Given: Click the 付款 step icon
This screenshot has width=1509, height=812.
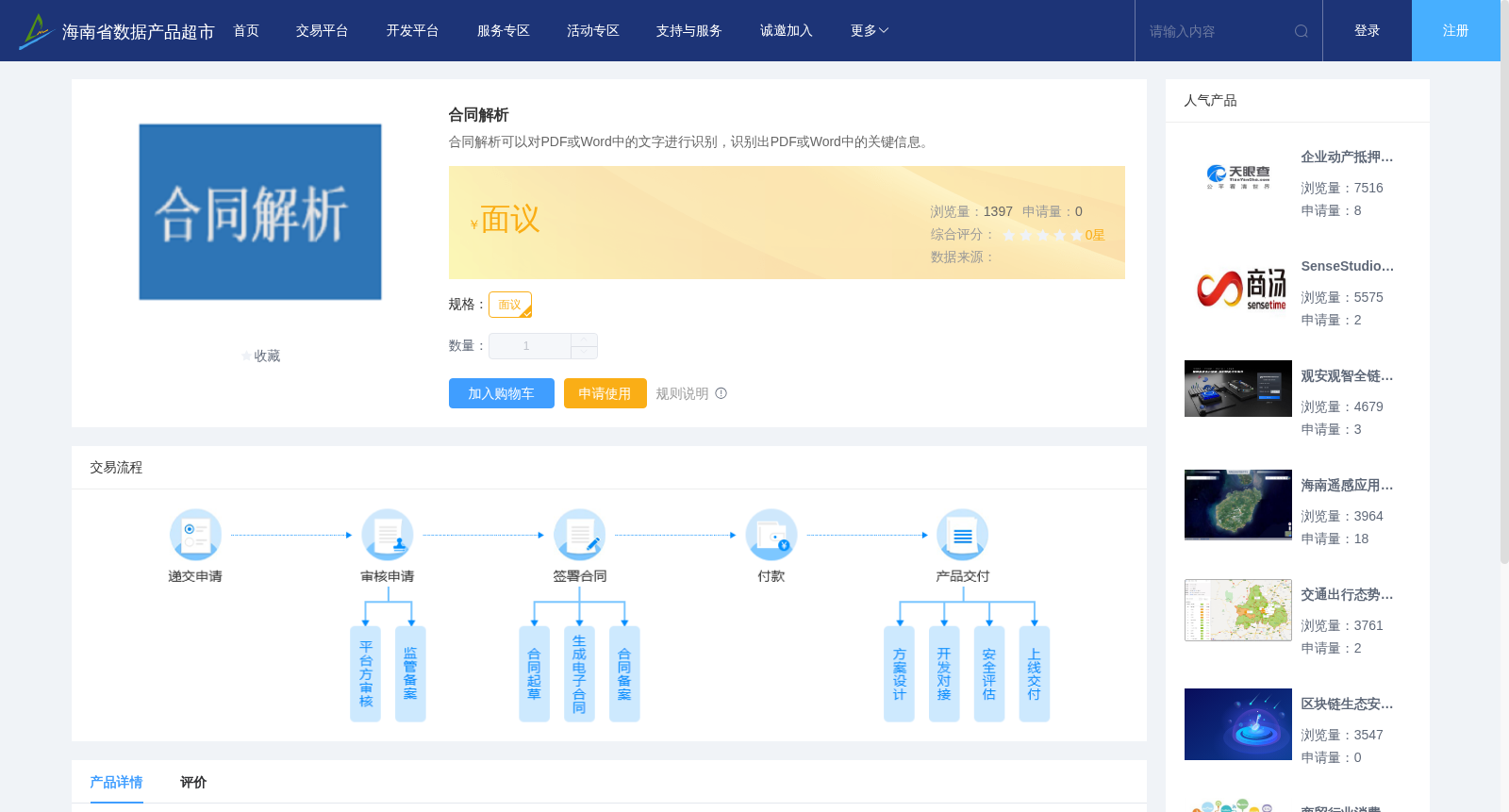Looking at the screenshot, I should coord(771,535).
